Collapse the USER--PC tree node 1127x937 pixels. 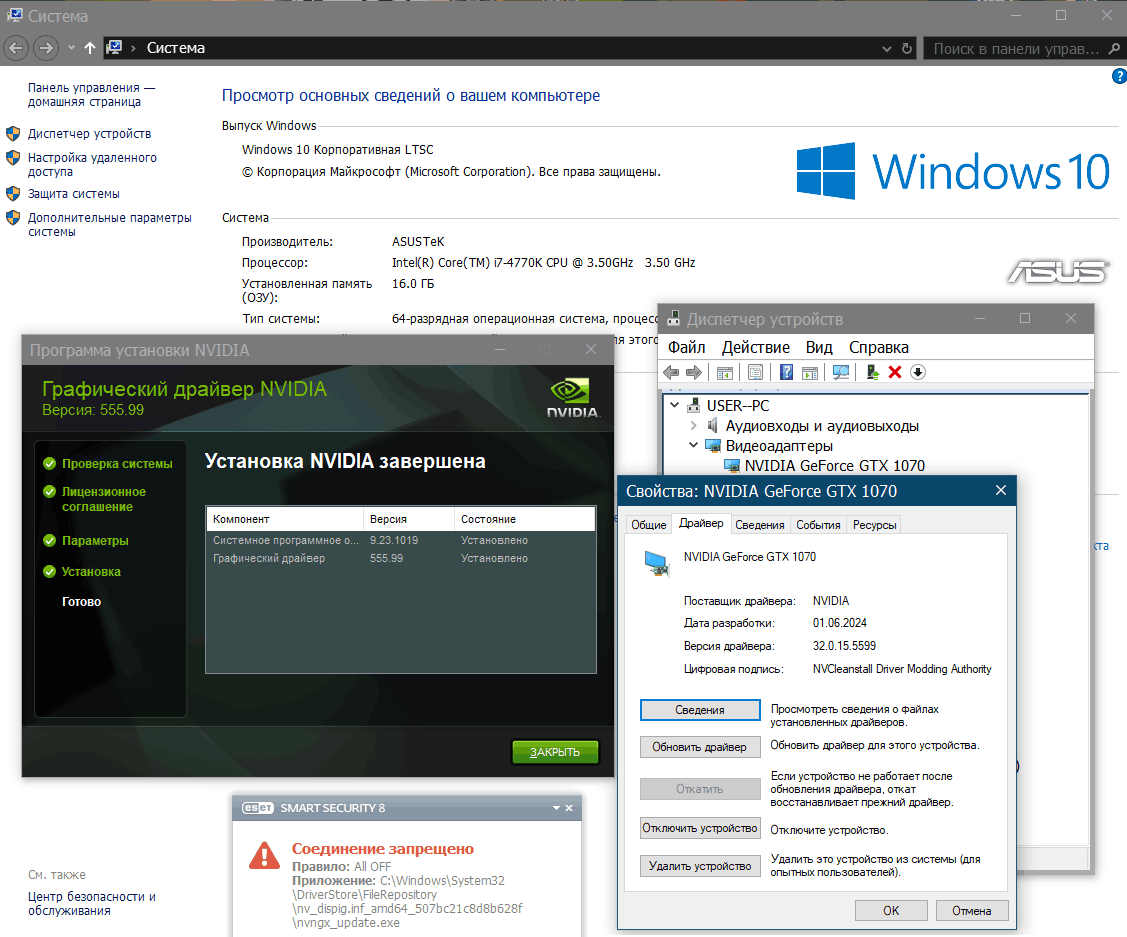click(x=674, y=405)
